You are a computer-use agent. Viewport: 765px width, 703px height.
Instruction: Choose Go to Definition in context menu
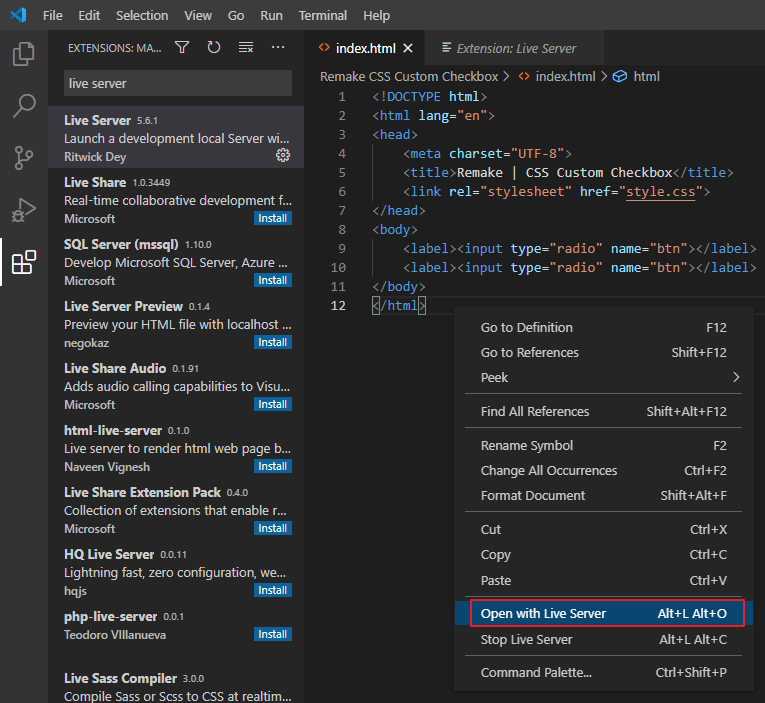(604, 327)
